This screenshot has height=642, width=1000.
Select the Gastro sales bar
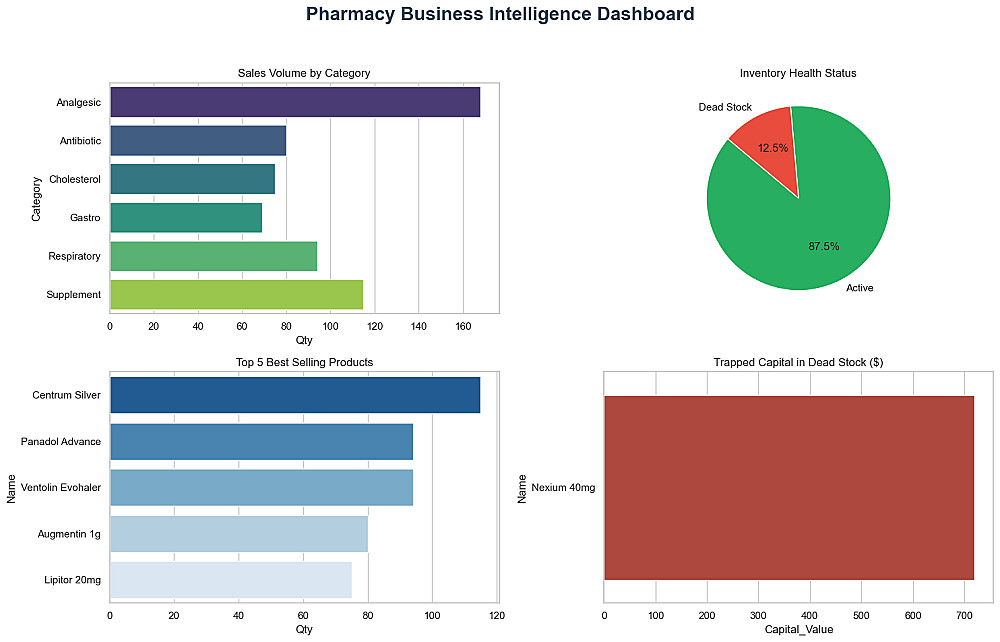185,218
